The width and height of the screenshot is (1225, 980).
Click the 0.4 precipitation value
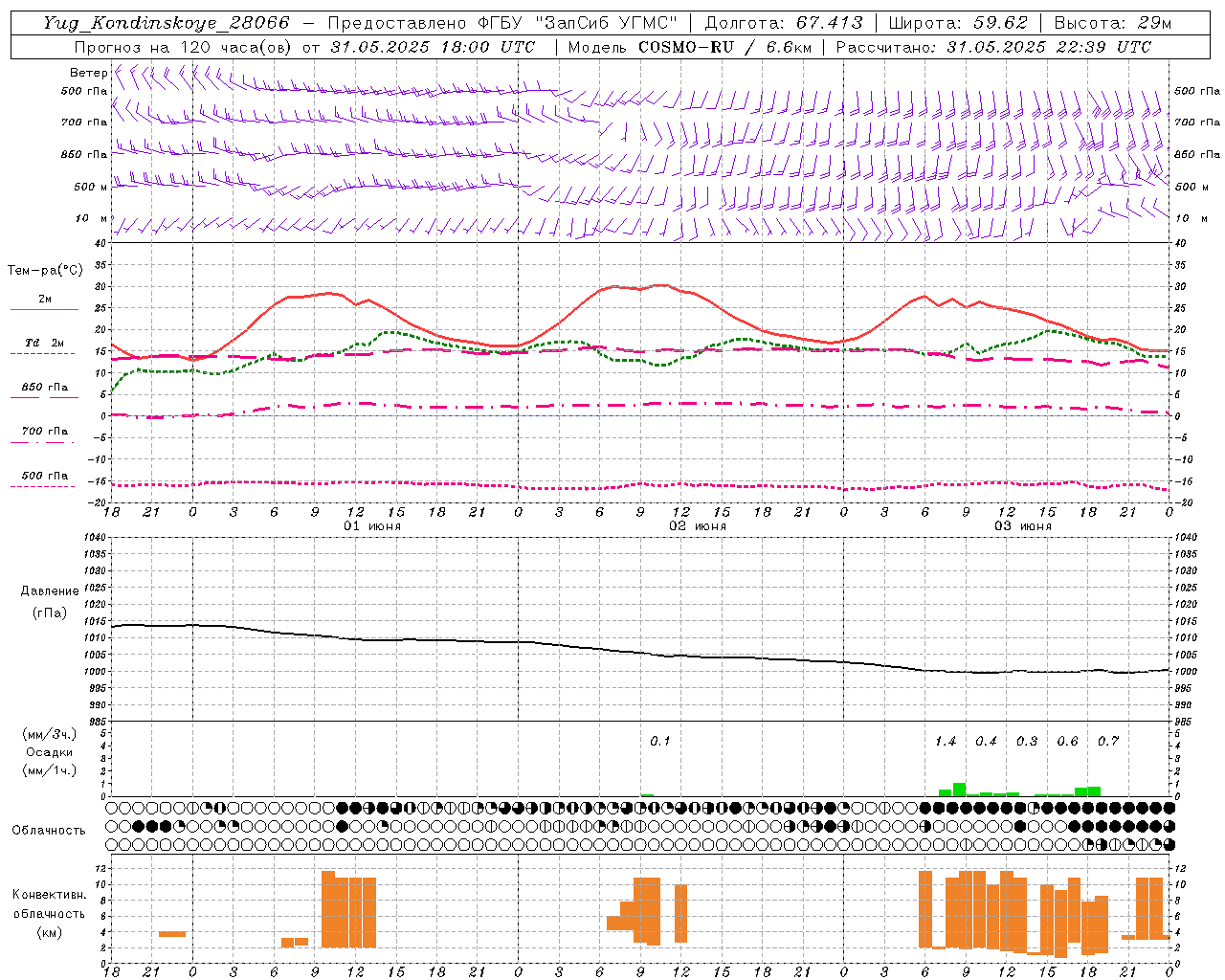986,741
